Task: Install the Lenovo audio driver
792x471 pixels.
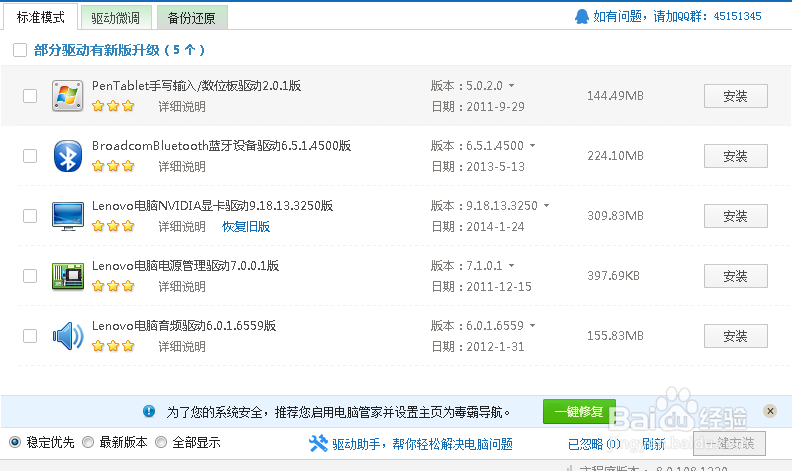Action: point(735,336)
